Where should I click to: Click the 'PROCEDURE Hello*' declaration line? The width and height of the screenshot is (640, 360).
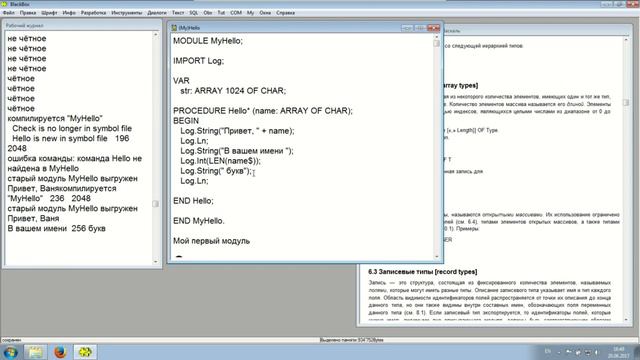(263, 111)
